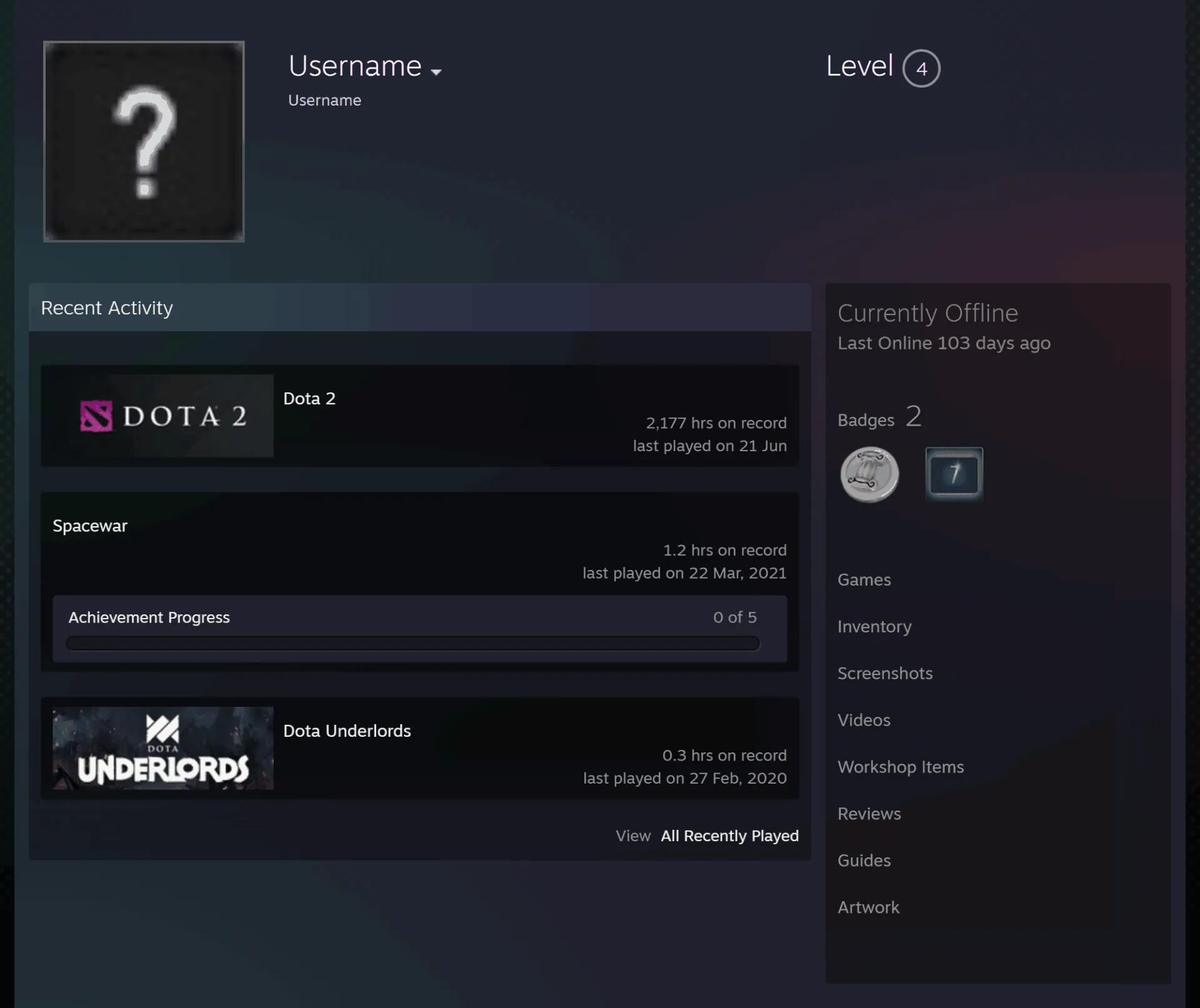Viewport: 1200px width, 1008px height.
Task: Open the Badges count link
Action: 879,417
